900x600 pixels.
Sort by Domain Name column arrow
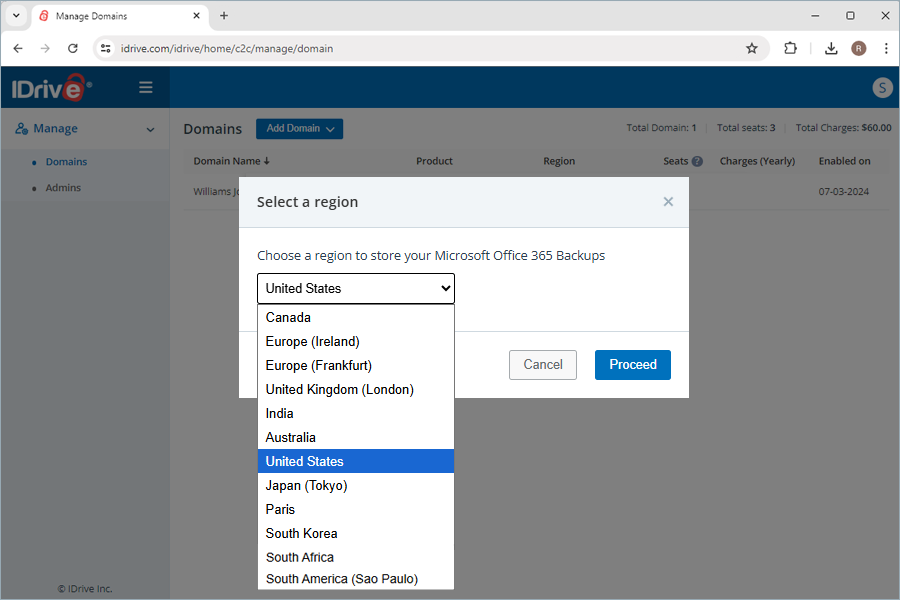coord(266,161)
